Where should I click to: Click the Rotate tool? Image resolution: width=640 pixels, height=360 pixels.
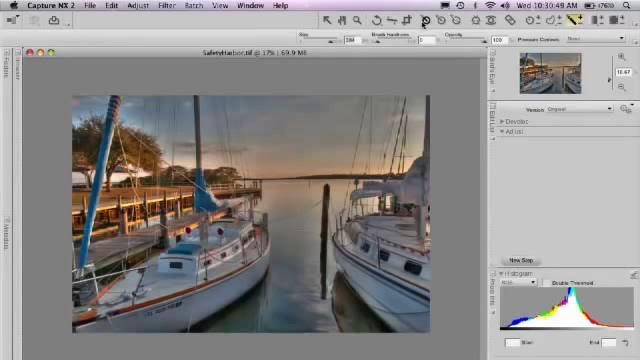click(x=377, y=20)
